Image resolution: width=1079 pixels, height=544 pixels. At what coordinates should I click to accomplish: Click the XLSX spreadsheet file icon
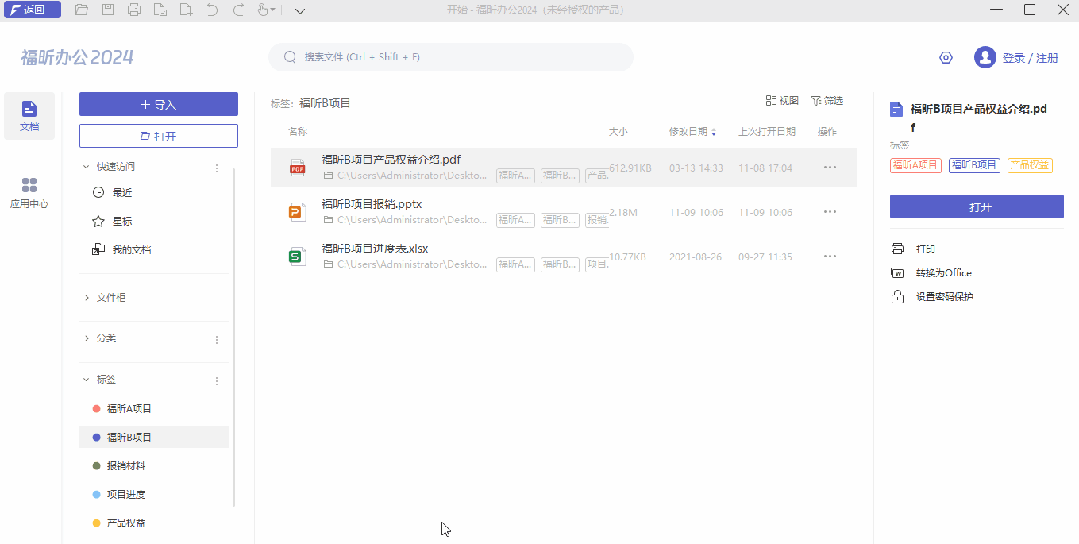click(x=296, y=257)
